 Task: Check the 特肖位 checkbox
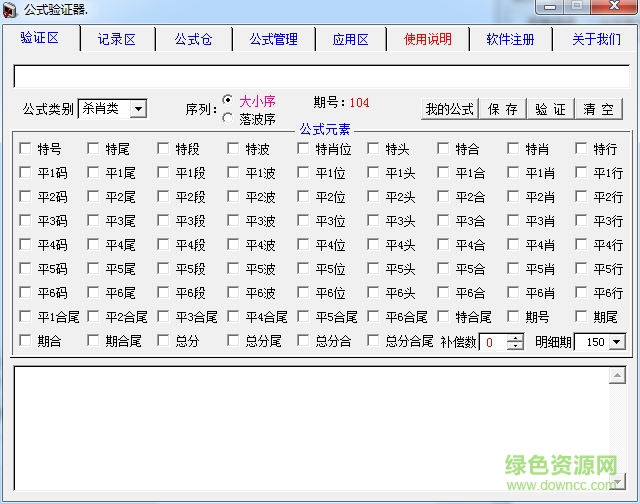[303, 149]
